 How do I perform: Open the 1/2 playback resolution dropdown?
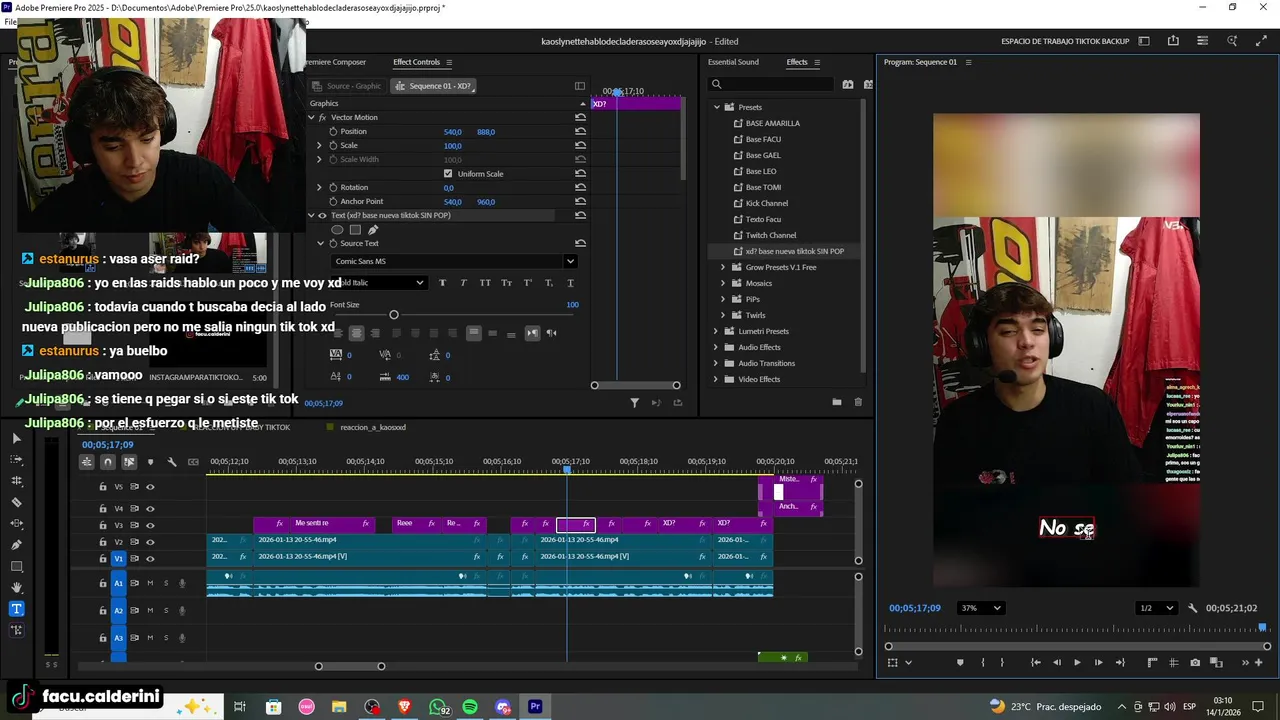tap(1157, 608)
